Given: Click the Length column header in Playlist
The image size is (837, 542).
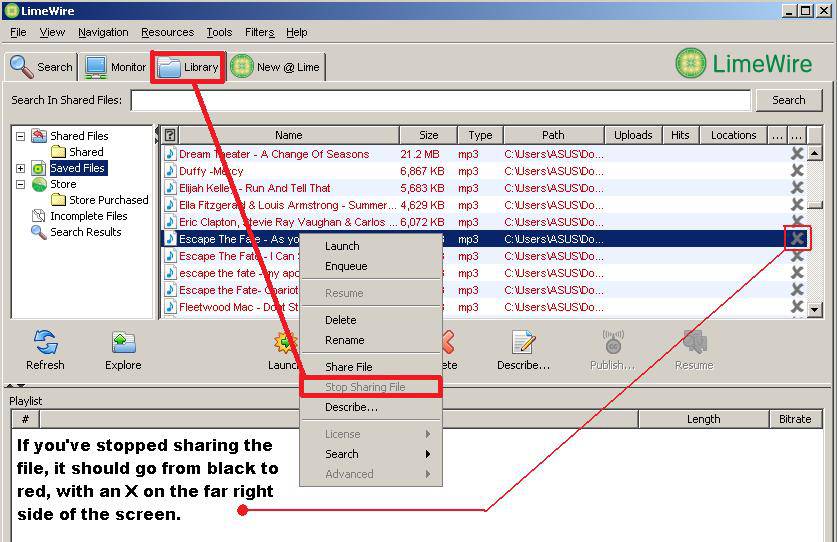Looking at the screenshot, I should (x=704, y=419).
